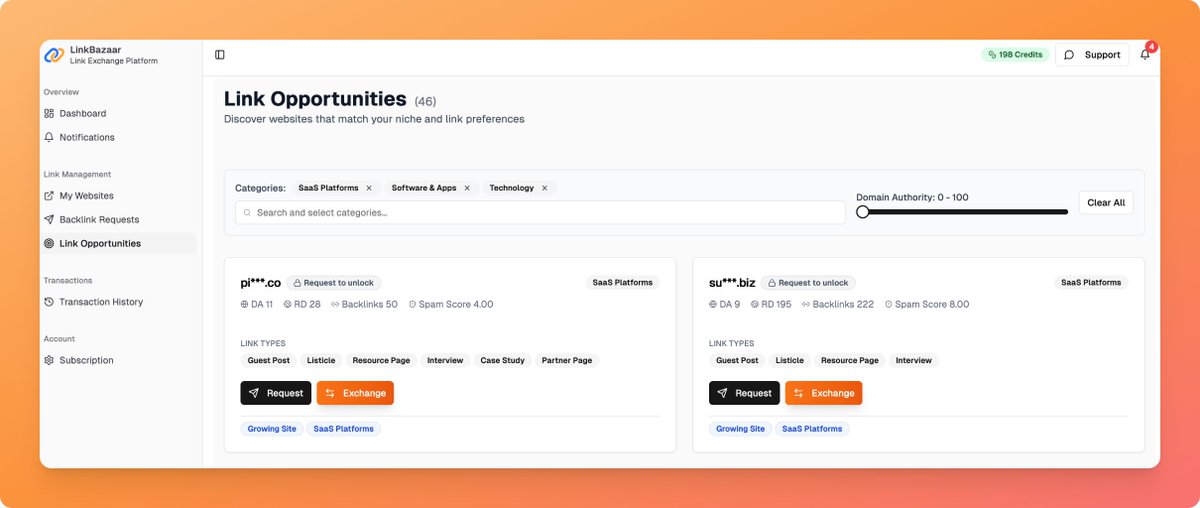Viewport: 1200px width, 508px height.
Task: Click Growing Site tag on pi***.co card
Action: point(271,429)
